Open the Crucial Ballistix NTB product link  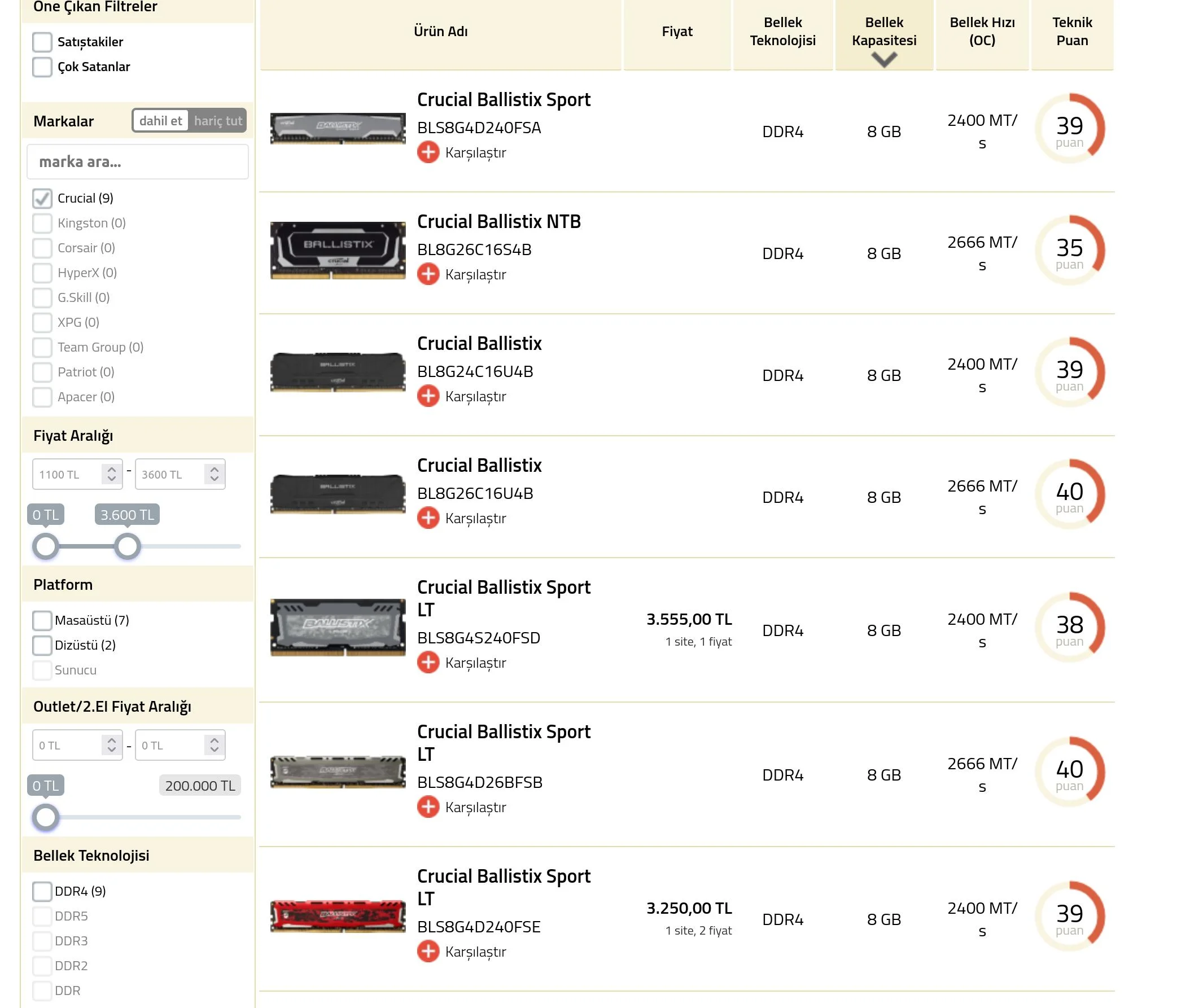(x=498, y=222)
